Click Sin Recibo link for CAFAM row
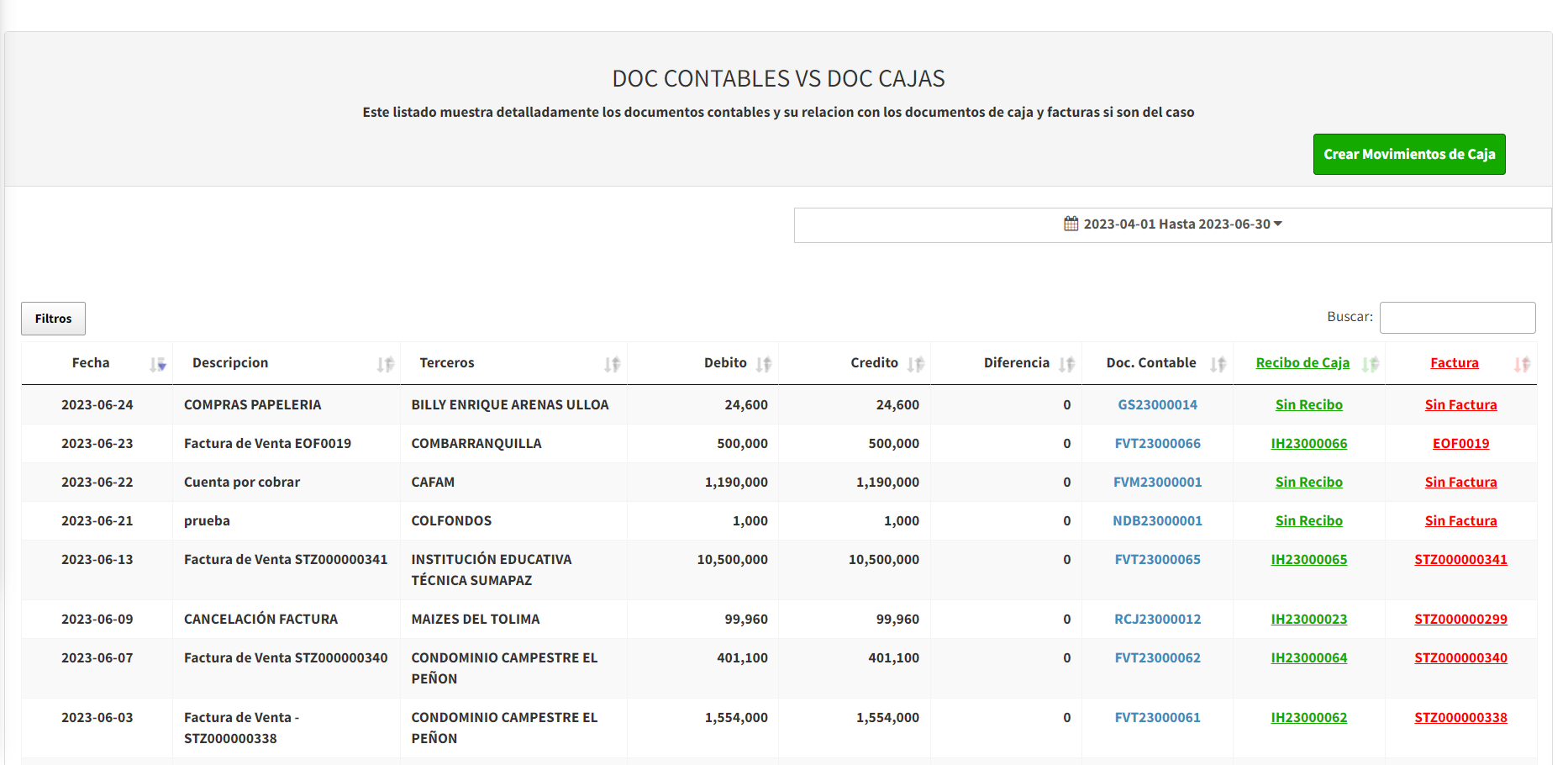The image size is (1568, 765). point(1308,483)
